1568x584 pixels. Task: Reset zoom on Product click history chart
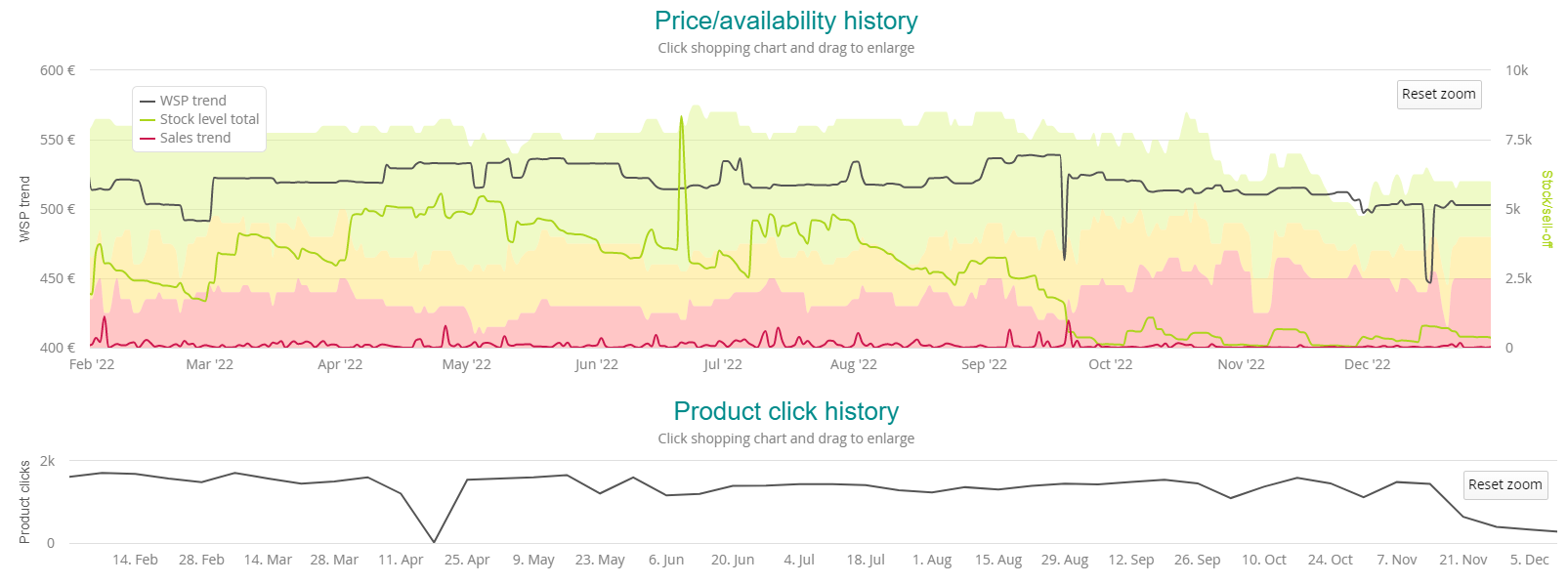coord(1504,484)
